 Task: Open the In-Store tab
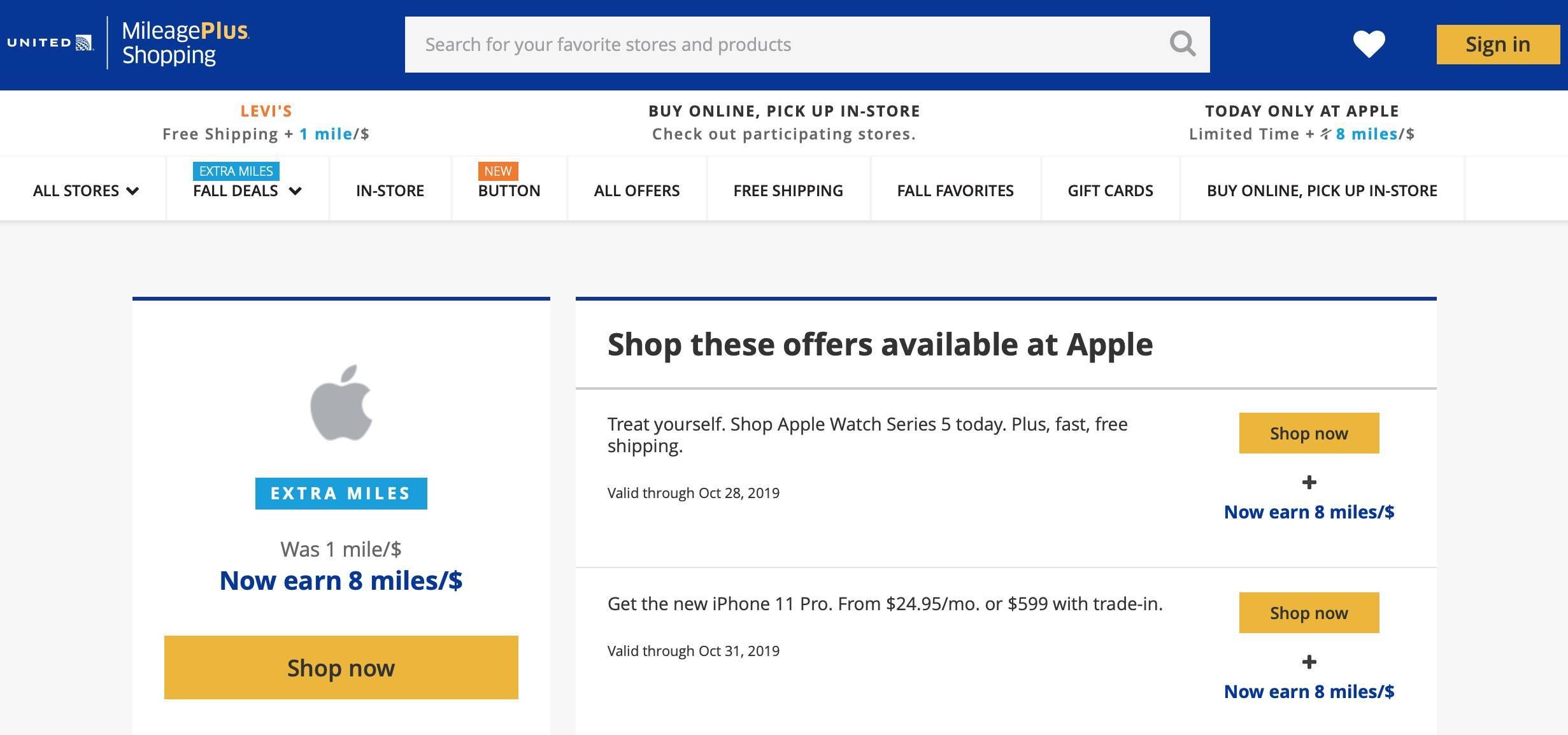[x=390, y=190]
